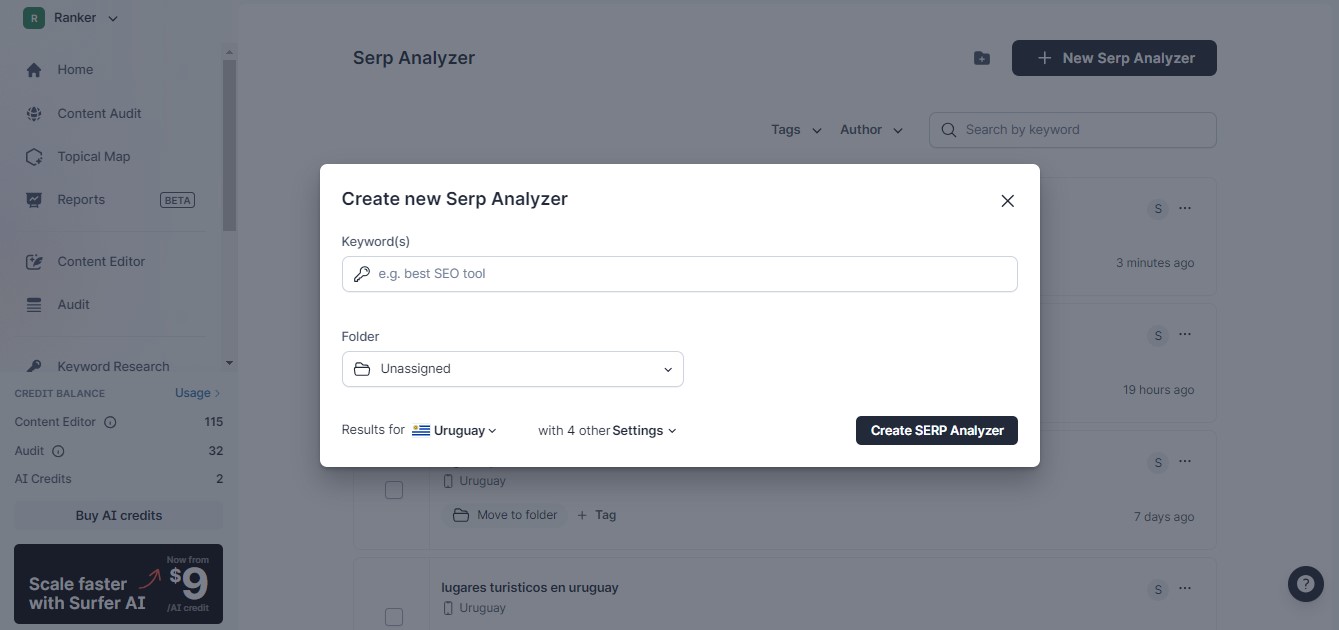
Task: Click the Reports chart icon
Action: click(34, 200)
